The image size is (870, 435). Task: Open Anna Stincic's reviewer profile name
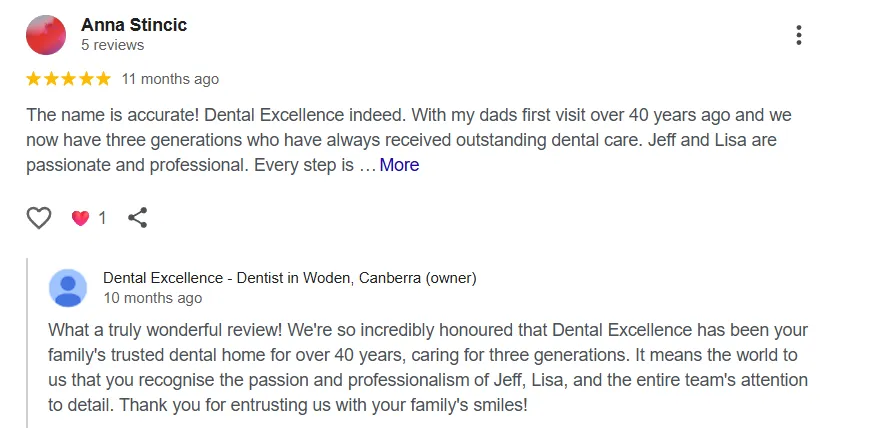(x=134, y=25)
